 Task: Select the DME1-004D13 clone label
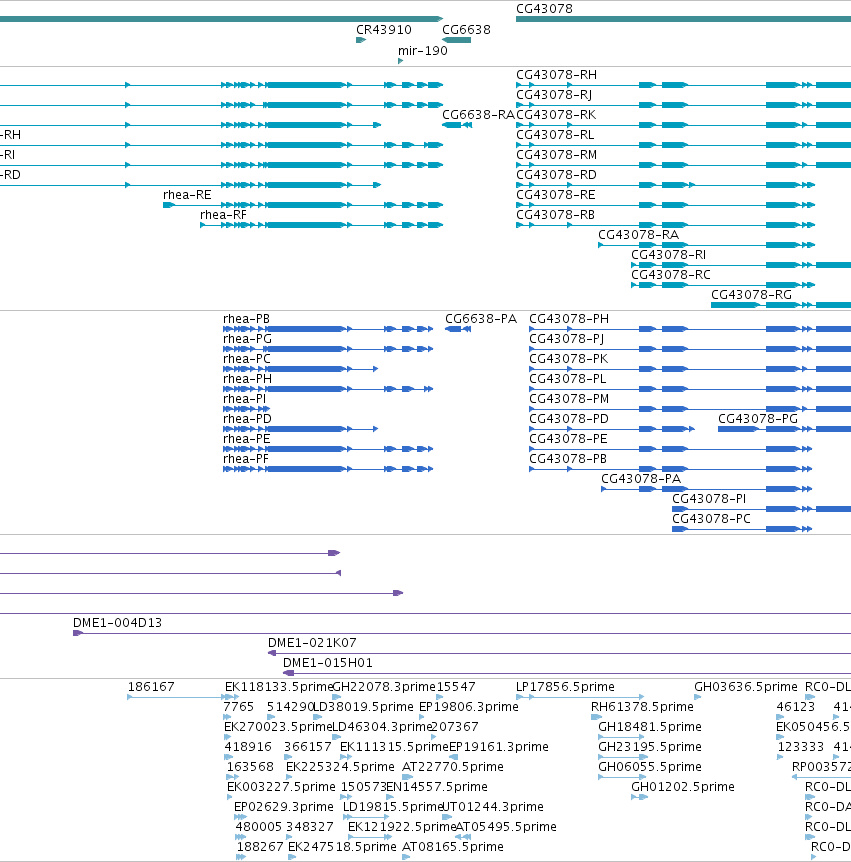point(118,623)
